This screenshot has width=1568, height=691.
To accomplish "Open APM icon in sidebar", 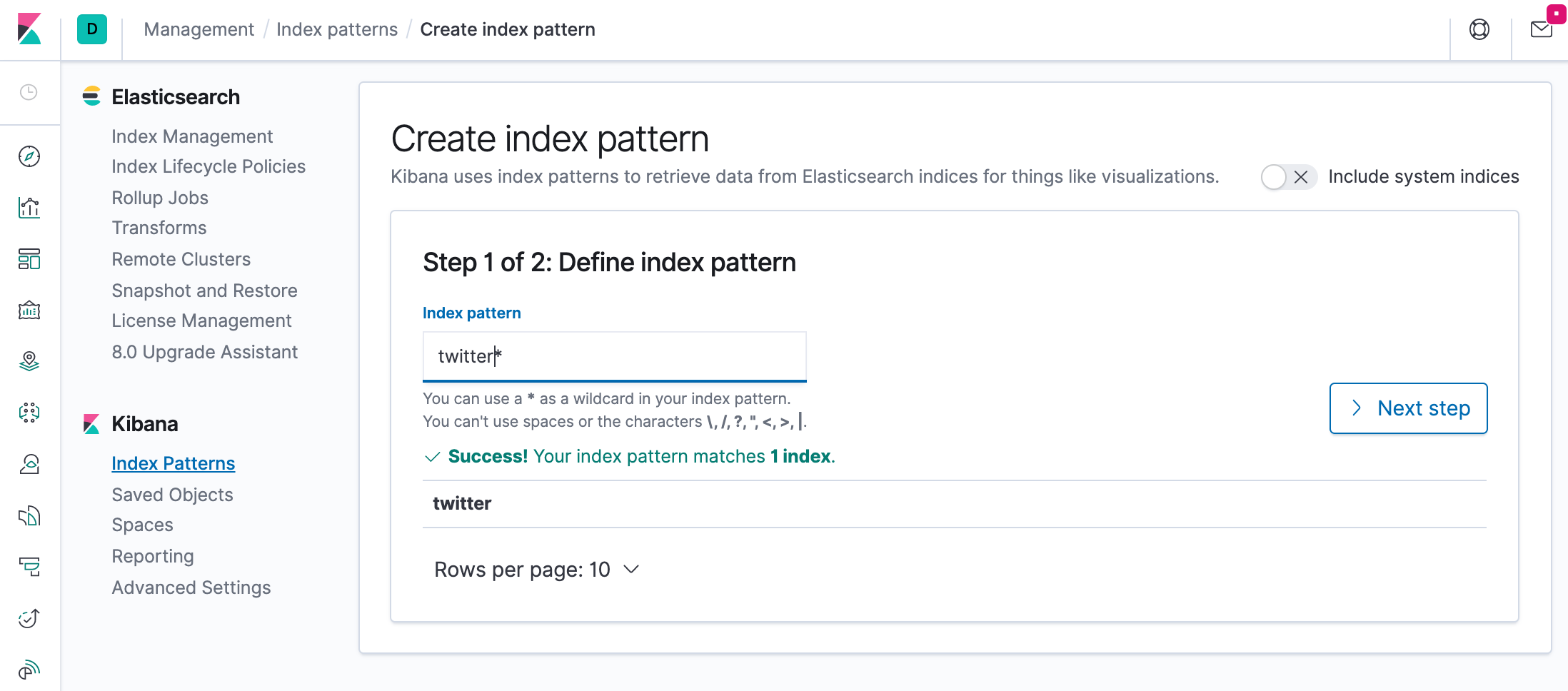I will (29, 568).
